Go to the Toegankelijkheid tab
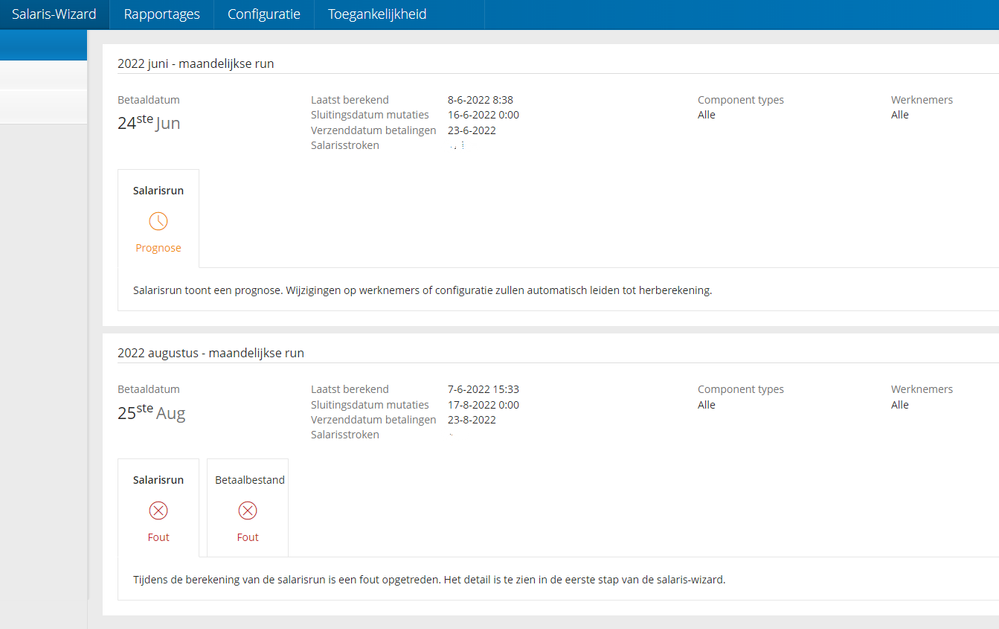999x629 pixels. [x=377, y=14]
